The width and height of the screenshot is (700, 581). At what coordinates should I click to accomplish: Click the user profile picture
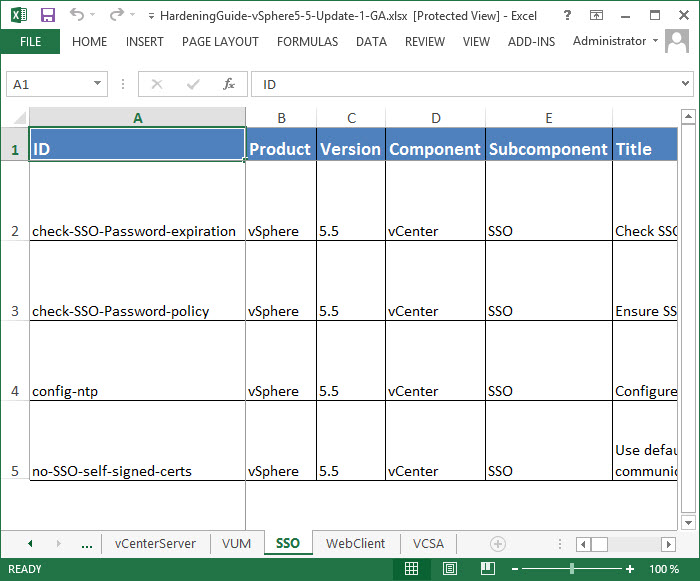pyautogui.click(x=677, y=41)
